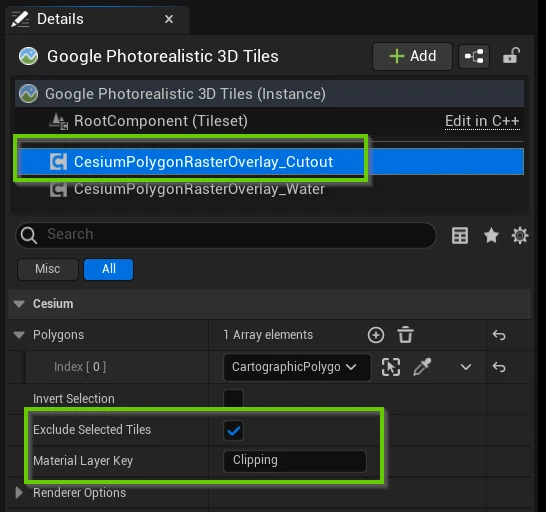Close the Details tab
The height and width of the screenshot is (512, 546).
tap(169, 19)
